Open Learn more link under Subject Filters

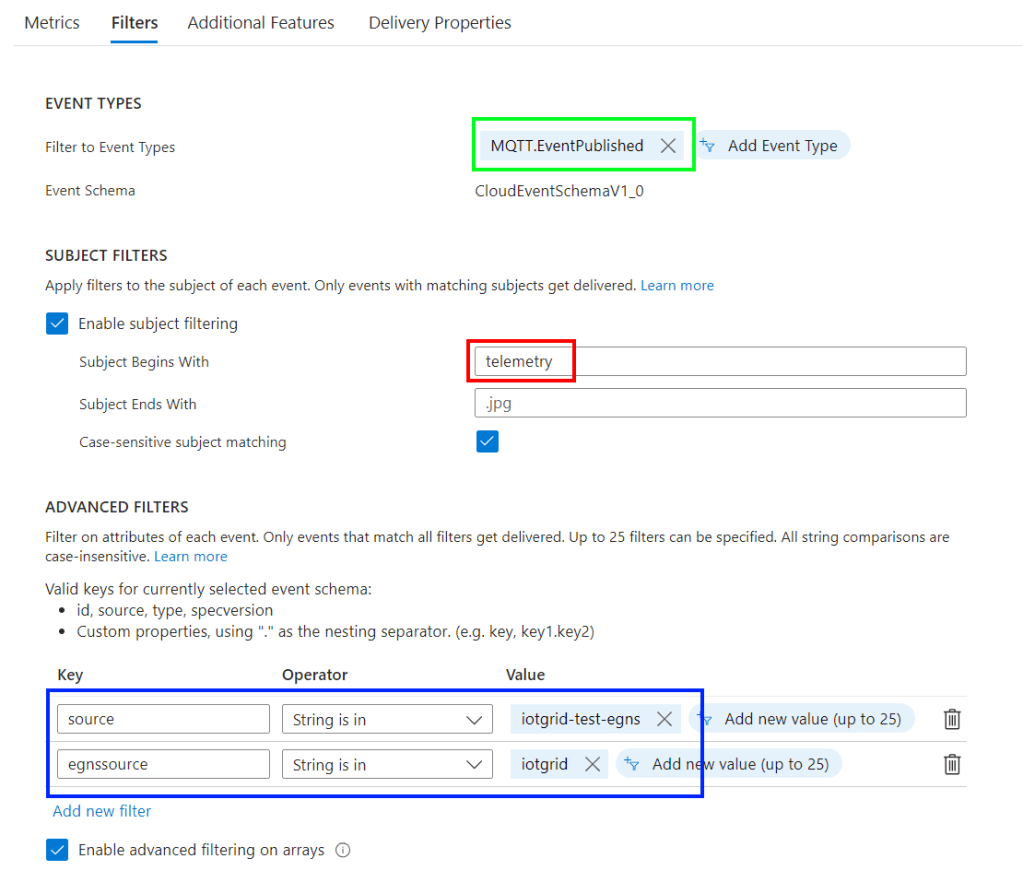(x=677, y=285)
